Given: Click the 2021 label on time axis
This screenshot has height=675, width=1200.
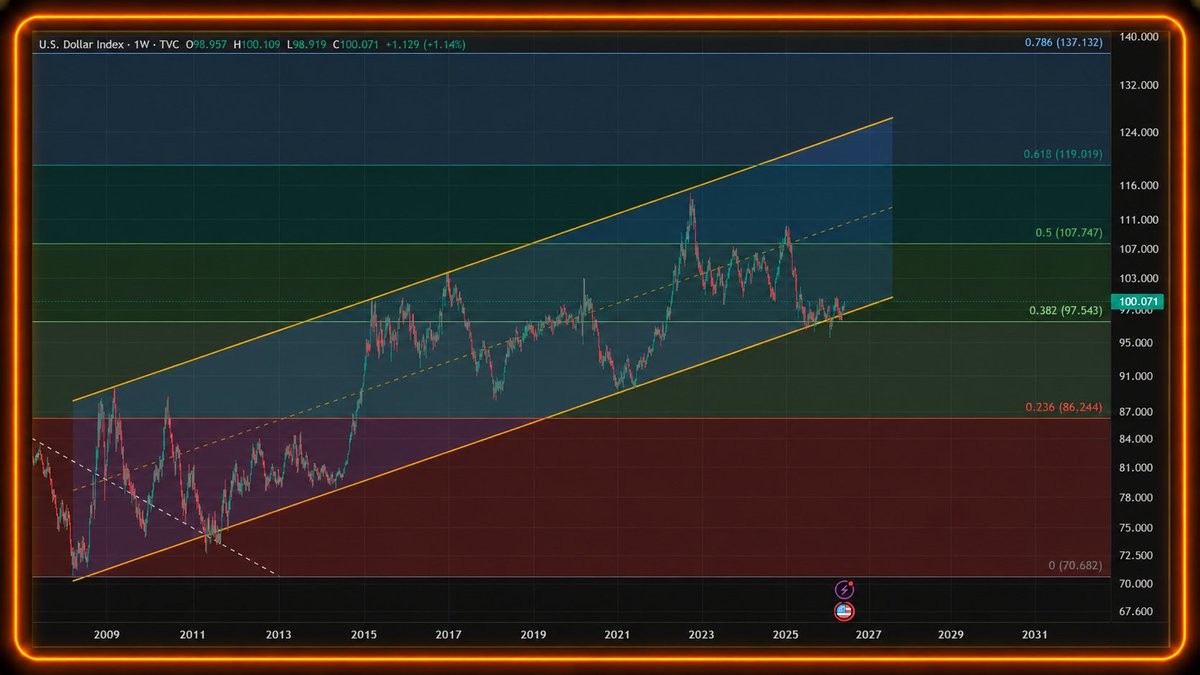Looking at the screenshot, I should tap(617, 635).
